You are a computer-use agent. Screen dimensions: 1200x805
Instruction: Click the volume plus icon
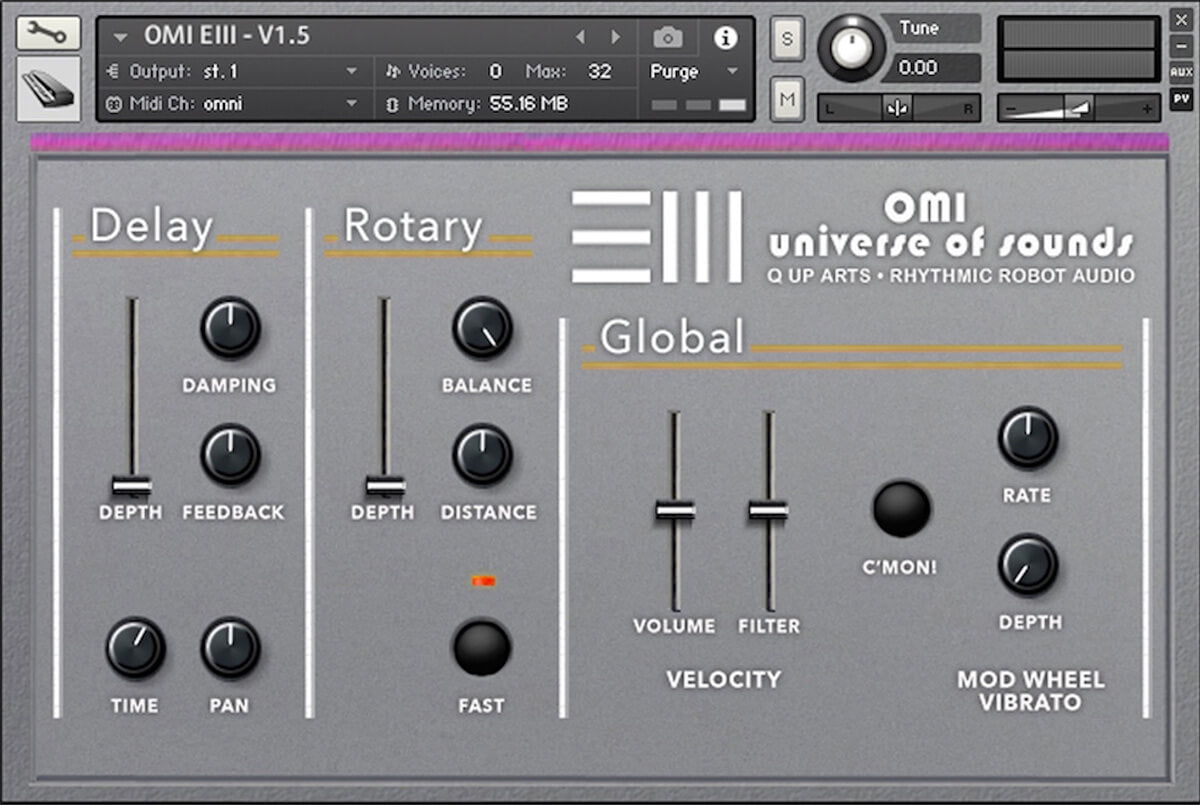(1146, 109)
